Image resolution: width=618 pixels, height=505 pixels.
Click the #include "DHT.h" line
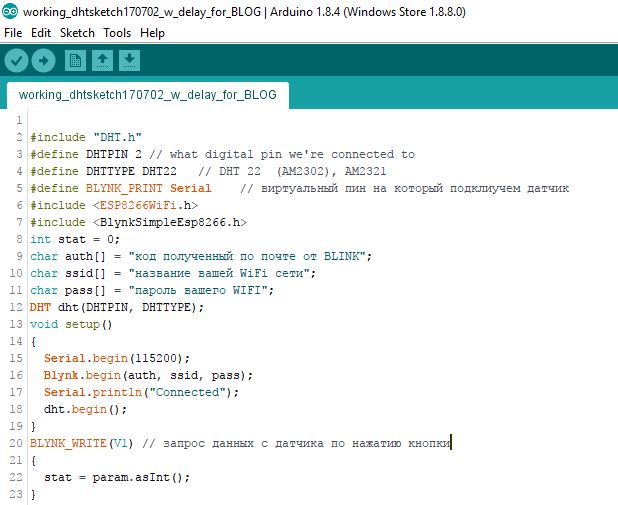[86, 137]
